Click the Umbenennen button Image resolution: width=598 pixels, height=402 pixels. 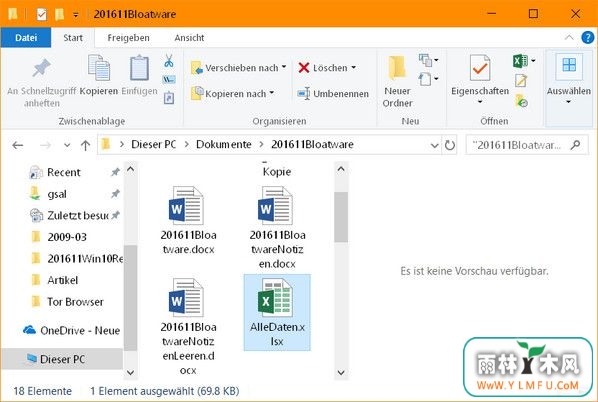coord(333,94)
